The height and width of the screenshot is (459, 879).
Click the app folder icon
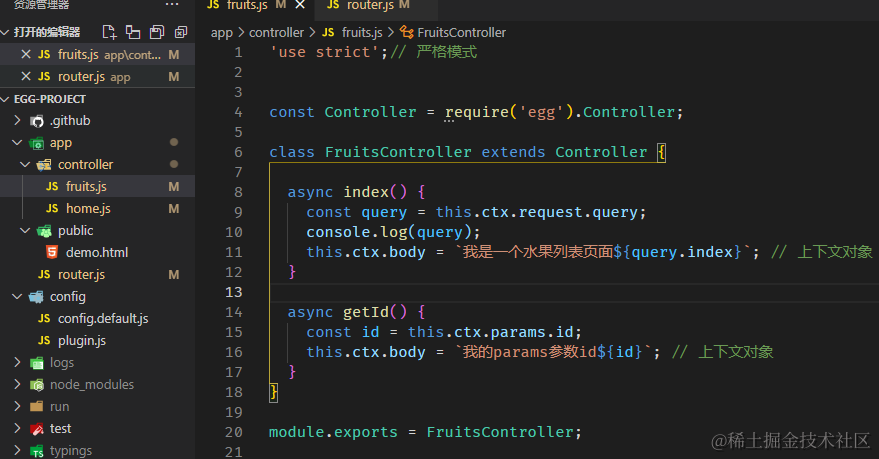point(36,143)
